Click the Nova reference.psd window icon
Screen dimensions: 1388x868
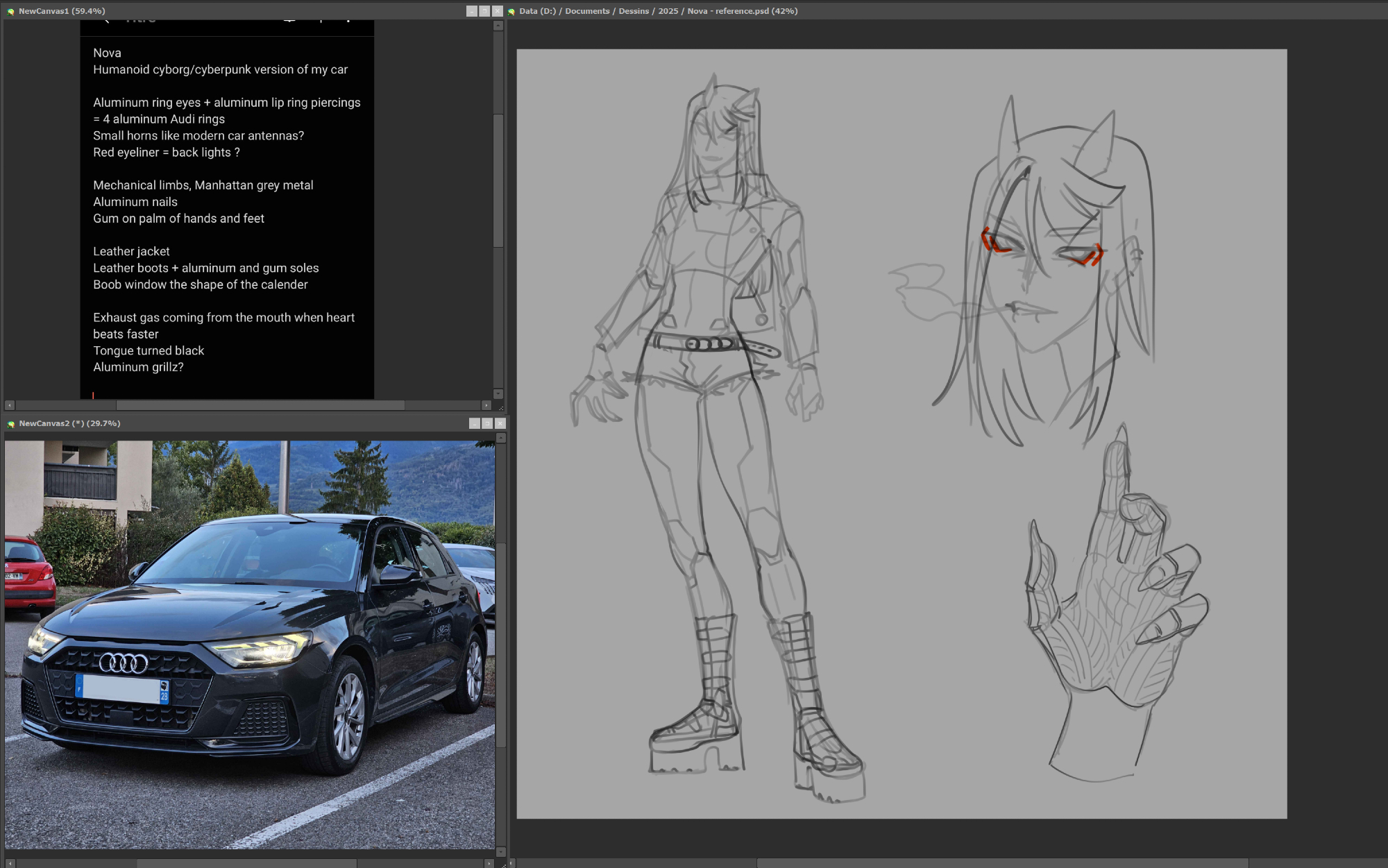tap(511, 11)
